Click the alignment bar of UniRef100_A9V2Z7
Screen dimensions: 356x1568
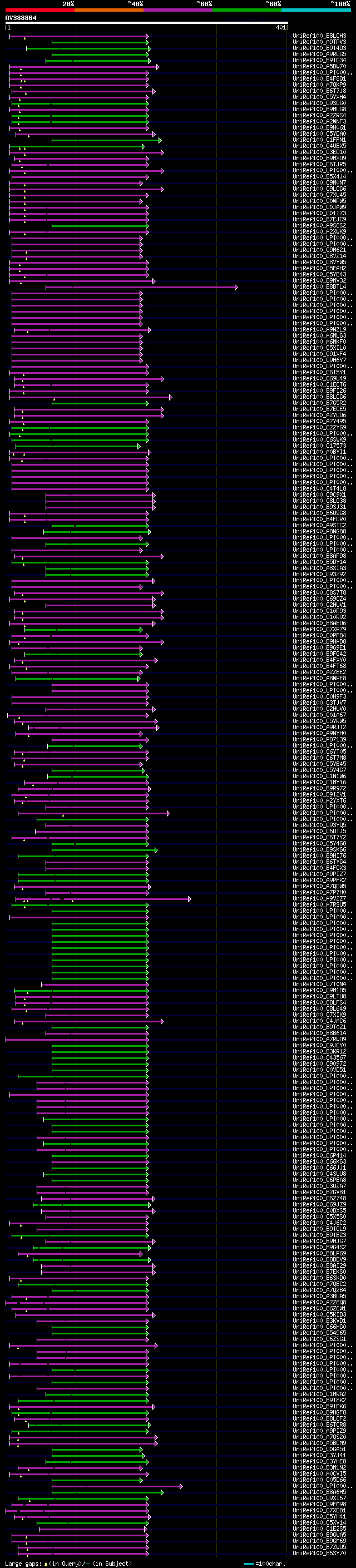point(103,899)
